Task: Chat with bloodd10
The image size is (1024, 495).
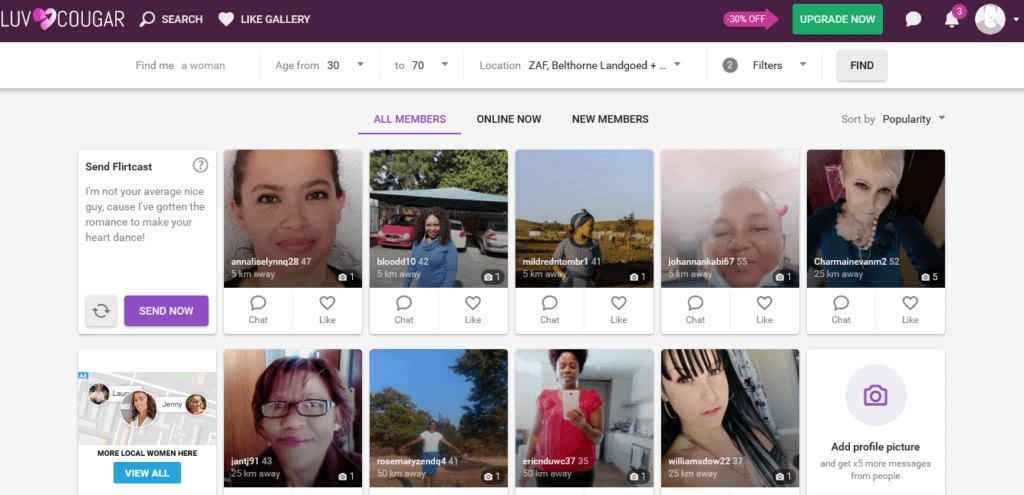Action: (404, 310)
